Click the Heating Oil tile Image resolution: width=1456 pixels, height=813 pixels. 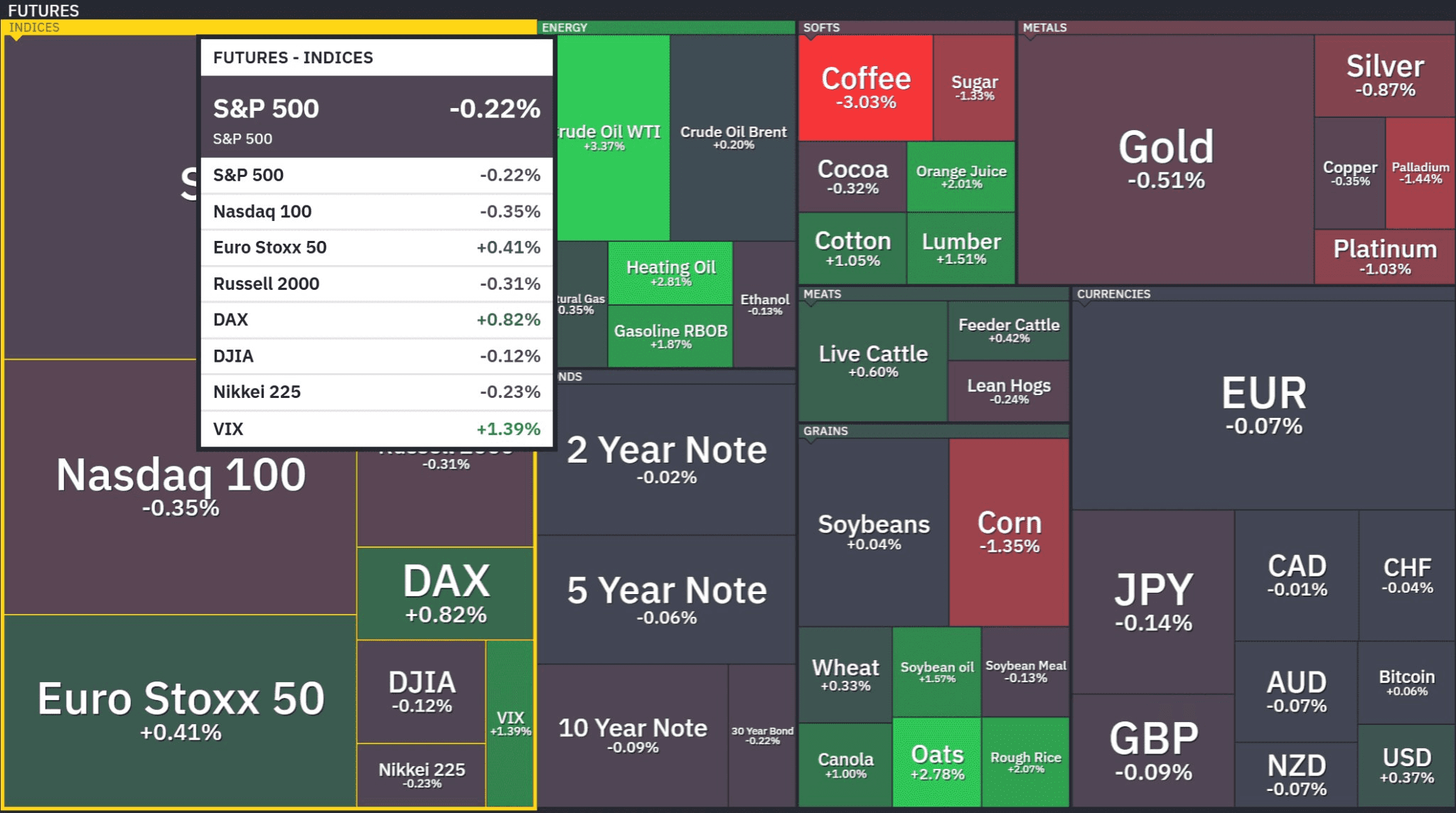tap(670, 273)
